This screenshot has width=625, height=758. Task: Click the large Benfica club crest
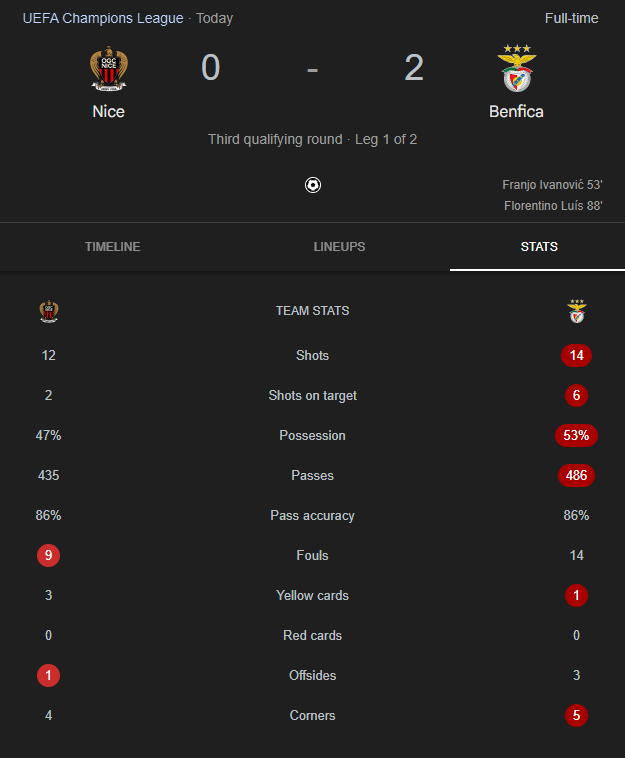pos(517,68)
